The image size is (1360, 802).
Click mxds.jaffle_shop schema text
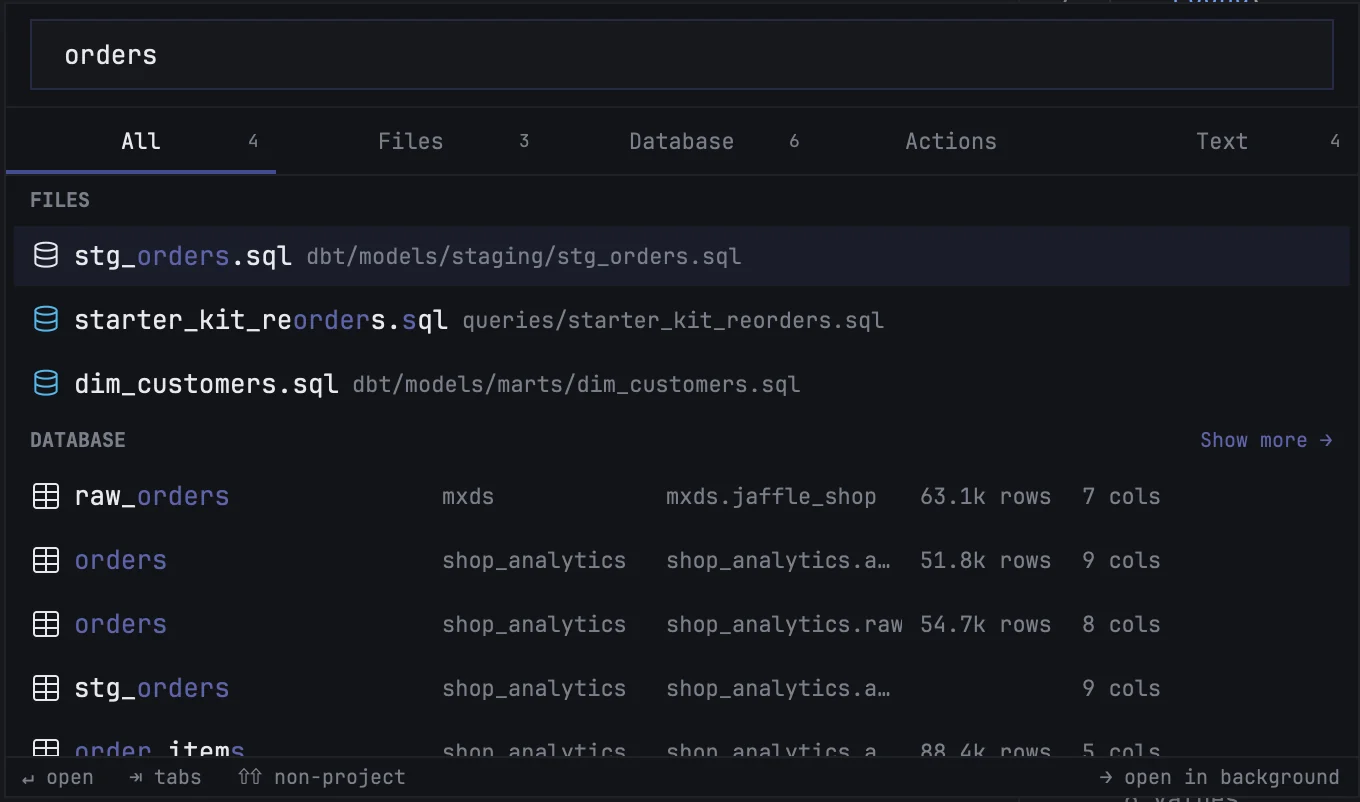tap(771, 496)
